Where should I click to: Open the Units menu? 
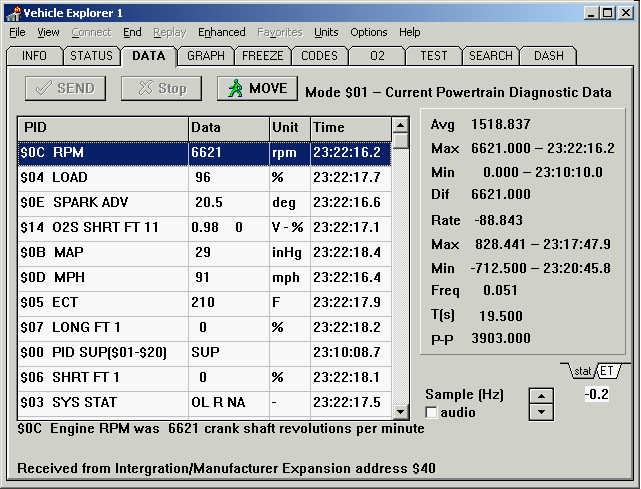coord(326,32)
